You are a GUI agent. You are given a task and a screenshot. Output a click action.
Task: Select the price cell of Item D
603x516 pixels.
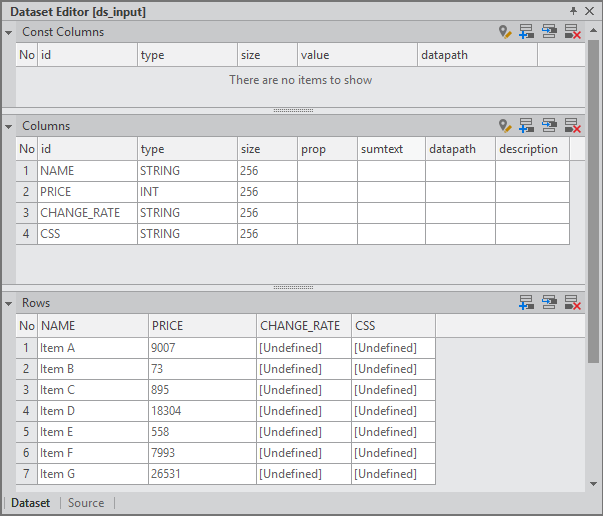[202, 411]
